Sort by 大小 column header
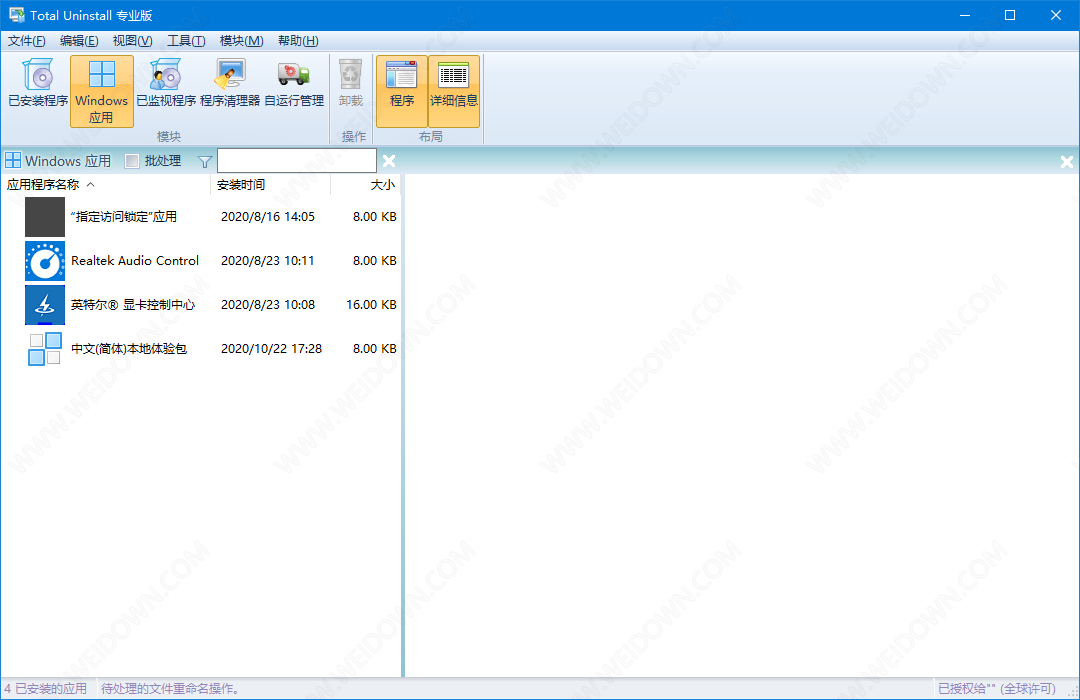Image resolution: width=1080 pixels, height=700 pixels. tap(366, 185)
